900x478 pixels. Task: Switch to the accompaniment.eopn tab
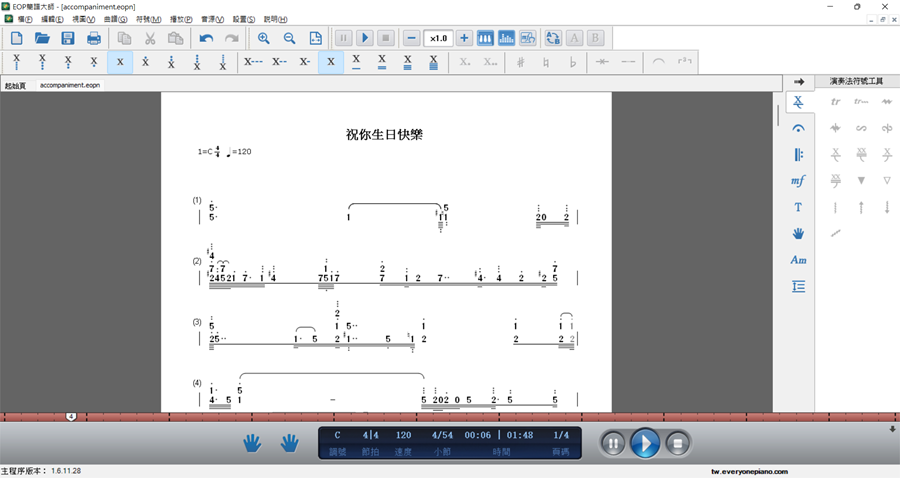tap(70, 85)
